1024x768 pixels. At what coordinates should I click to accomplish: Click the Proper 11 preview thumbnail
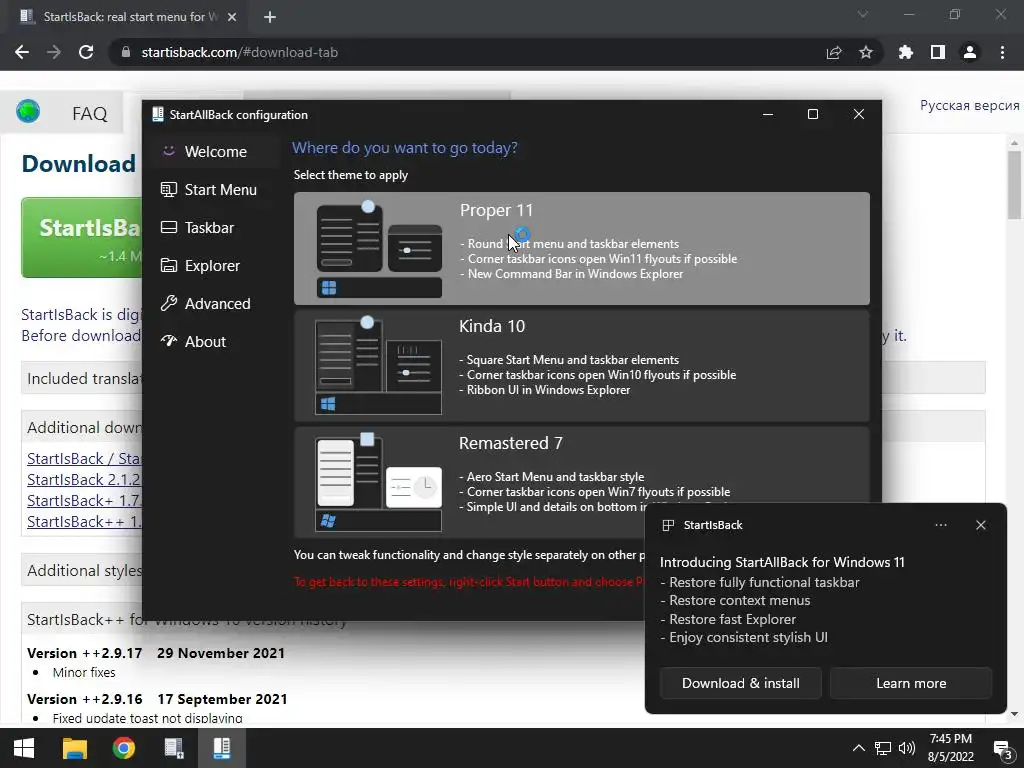click(x=379, y=249)
